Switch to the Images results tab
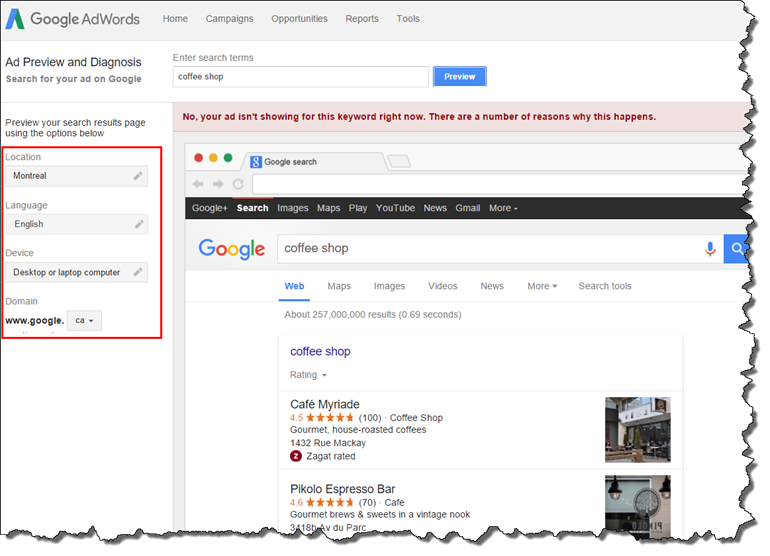The height and width of the screenshot is (556, 770). pyautogui.click(x=389, y=286)
